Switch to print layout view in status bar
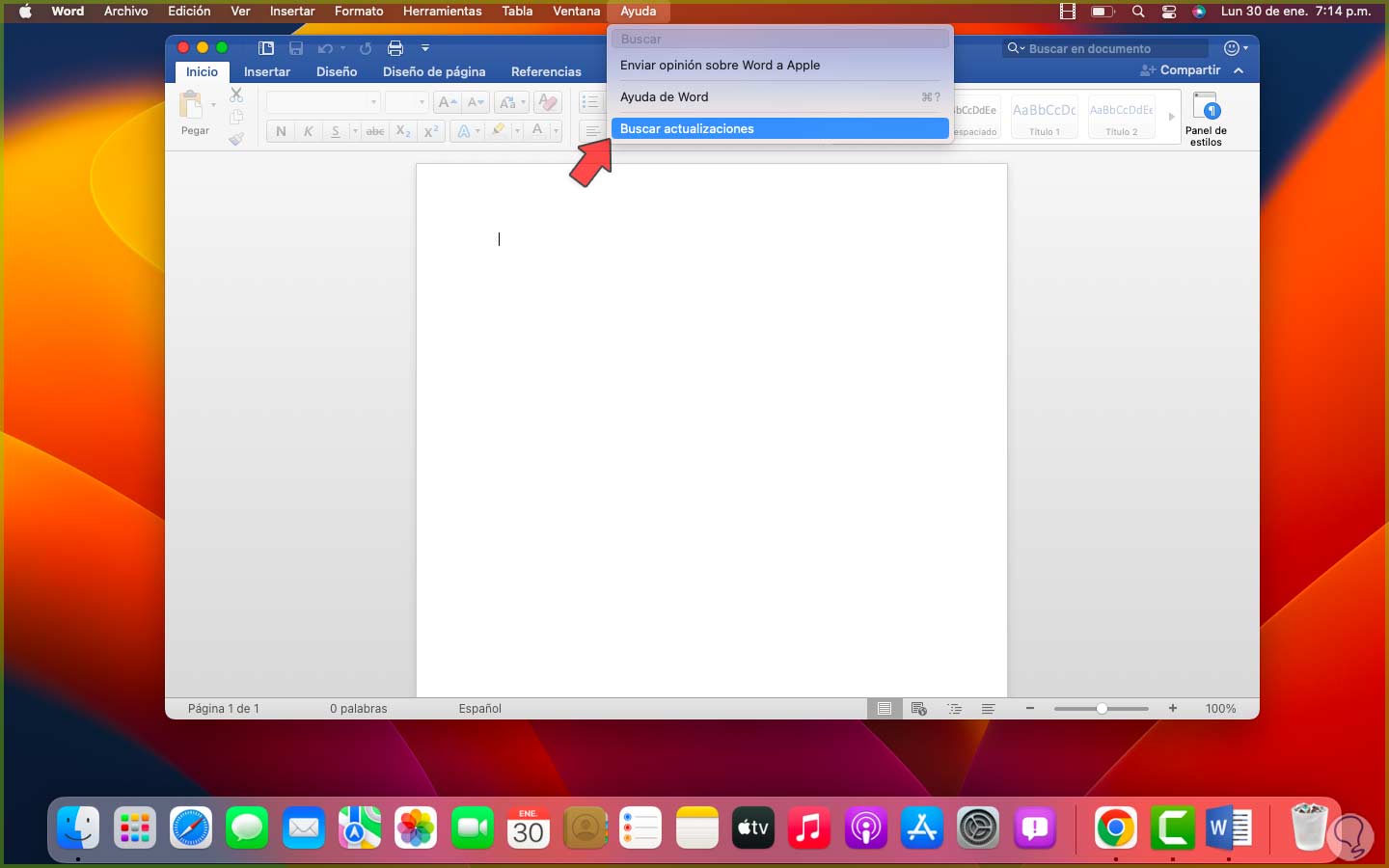This screenshot has height=868, width=1389. coord(884,709)
